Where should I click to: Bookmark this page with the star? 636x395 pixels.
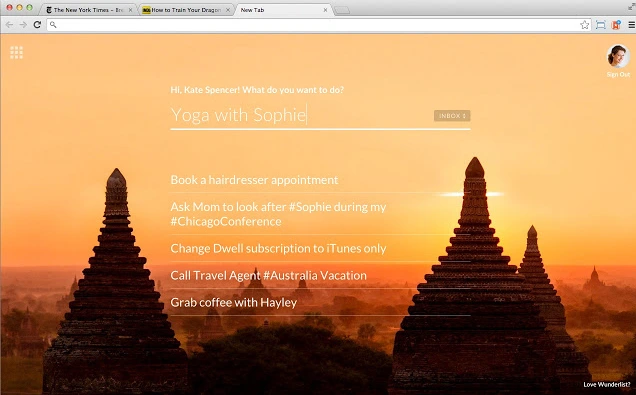click(x=584, y=25)
